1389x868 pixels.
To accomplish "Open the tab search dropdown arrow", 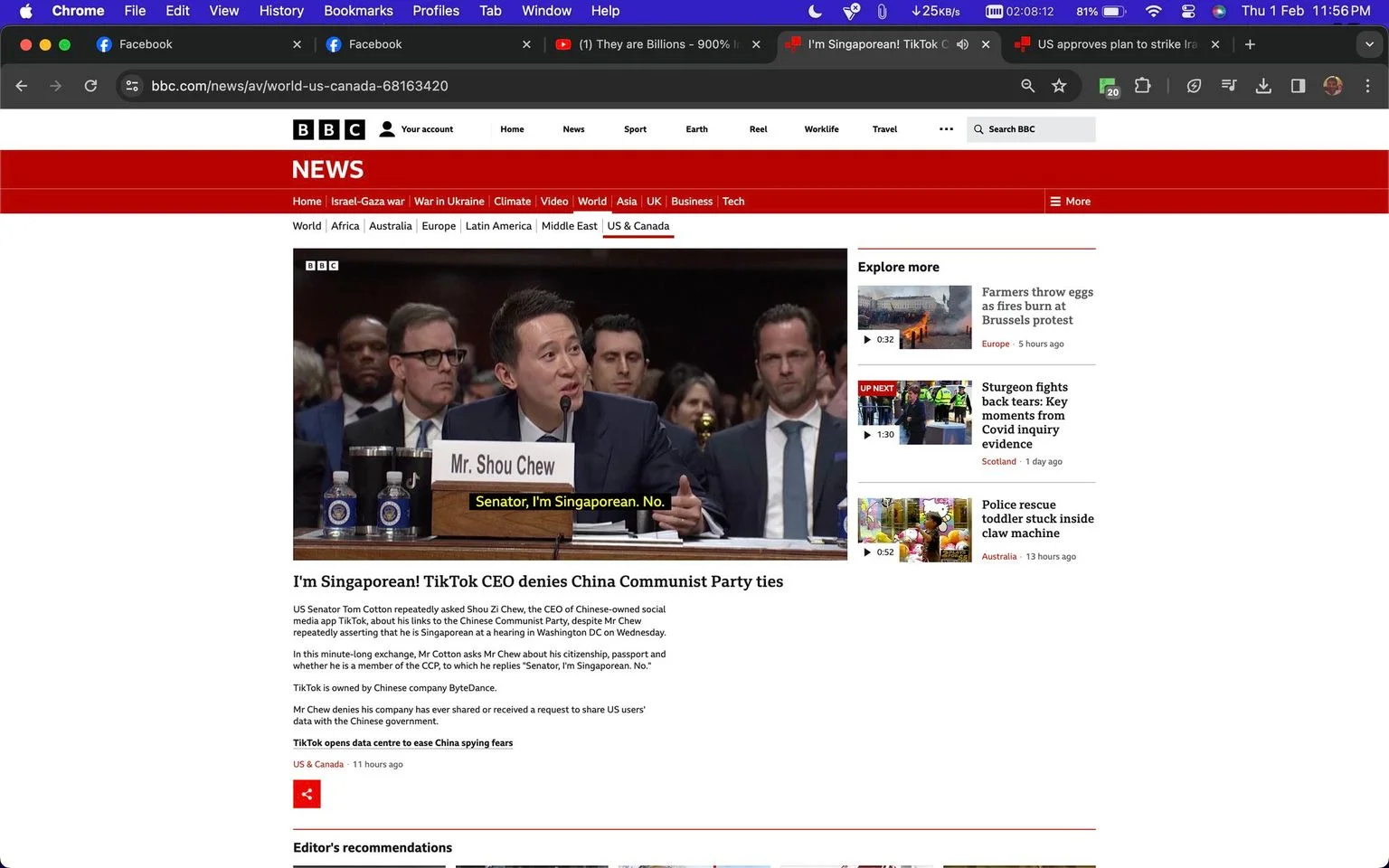I will coord(1369,44).
